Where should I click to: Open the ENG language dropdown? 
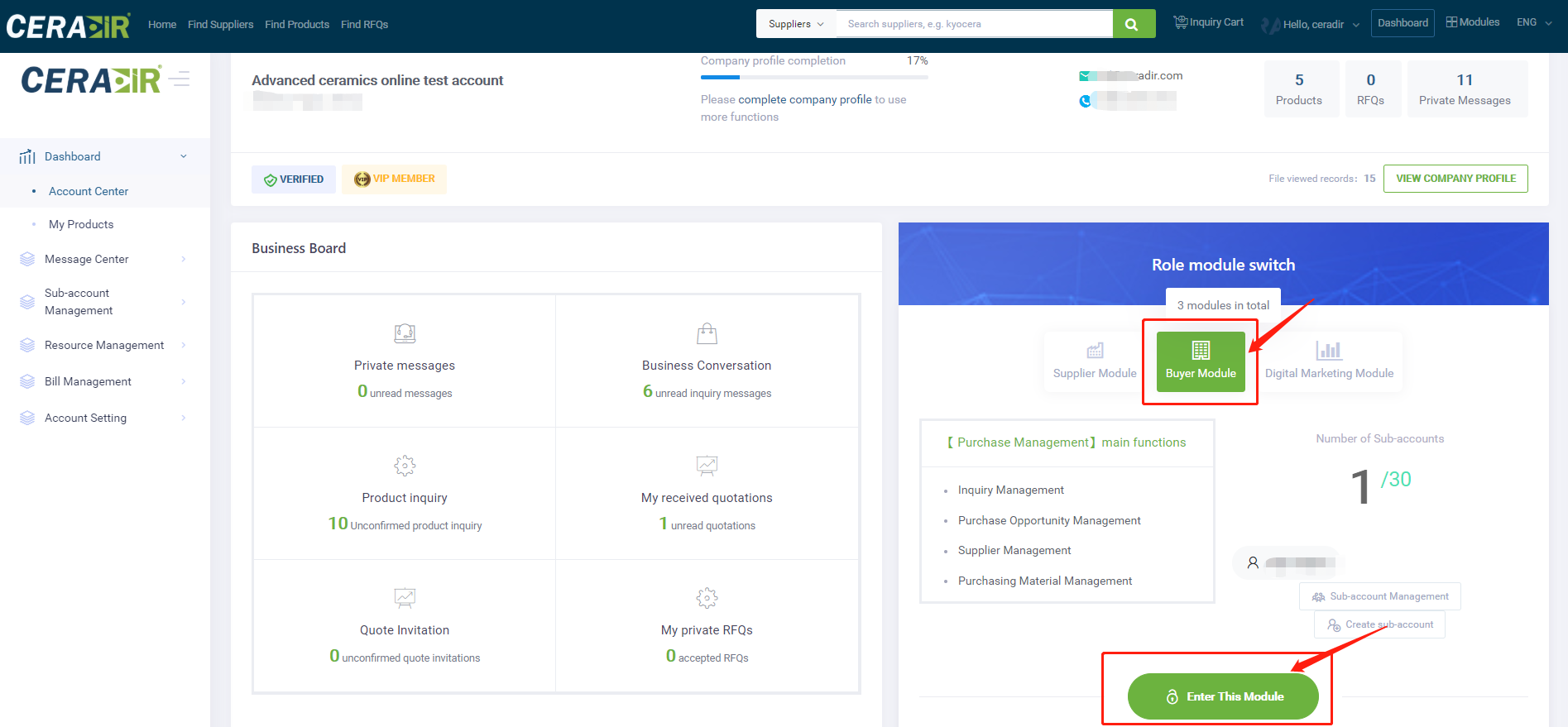1533,22
